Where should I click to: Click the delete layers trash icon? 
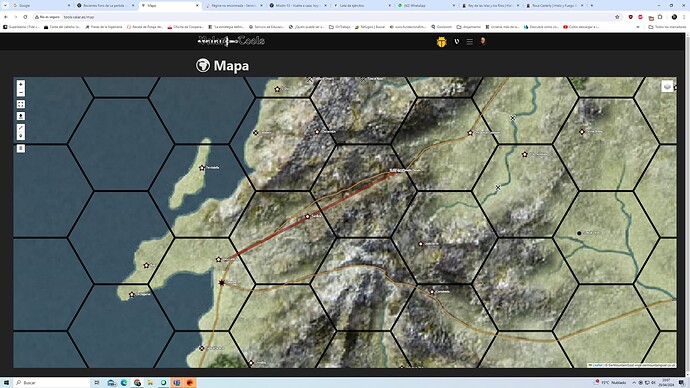point(21,148)
